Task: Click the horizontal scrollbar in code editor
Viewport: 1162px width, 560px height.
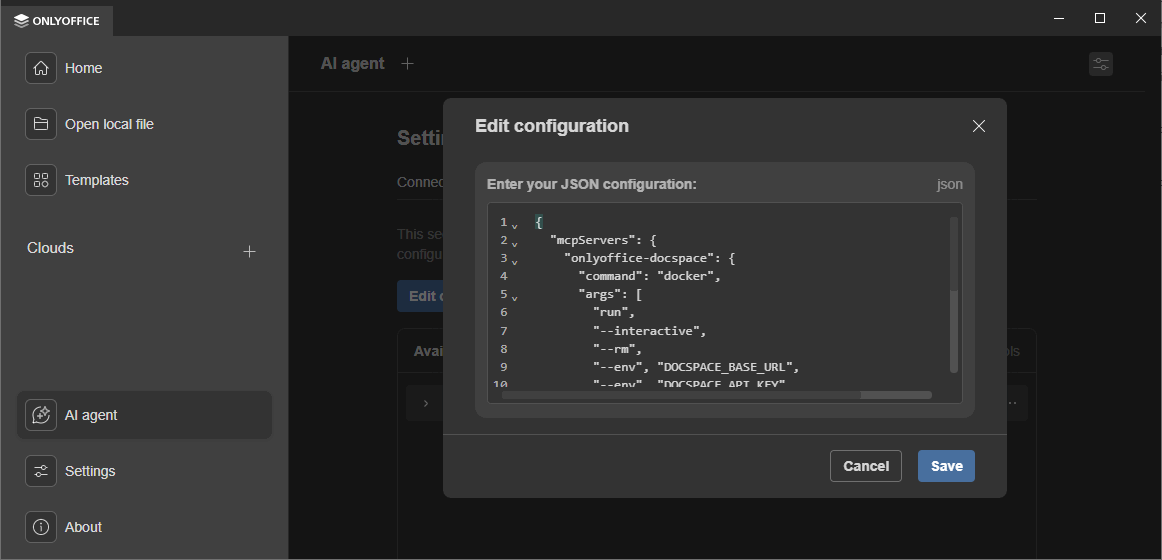Action: click(680, 395)
